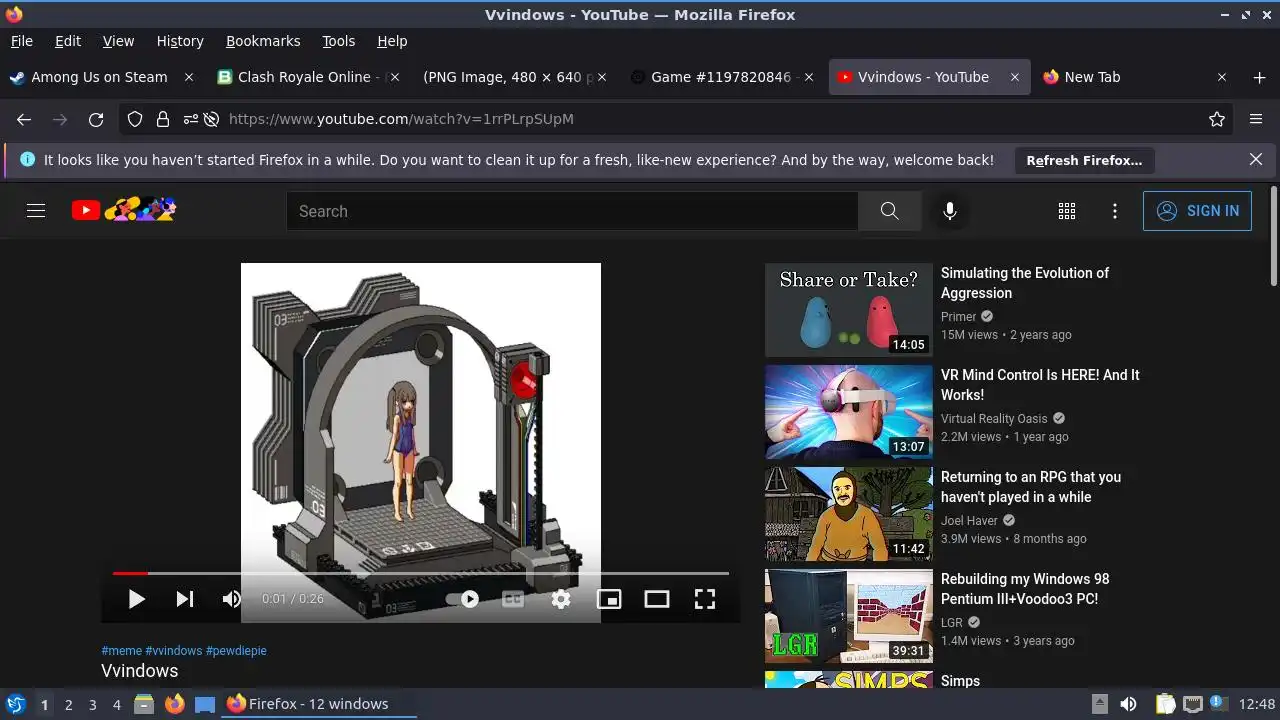This screenshot has width=1280, height=720.
Task: Go back one page in Firefox
Action: [x=24, y=119]
